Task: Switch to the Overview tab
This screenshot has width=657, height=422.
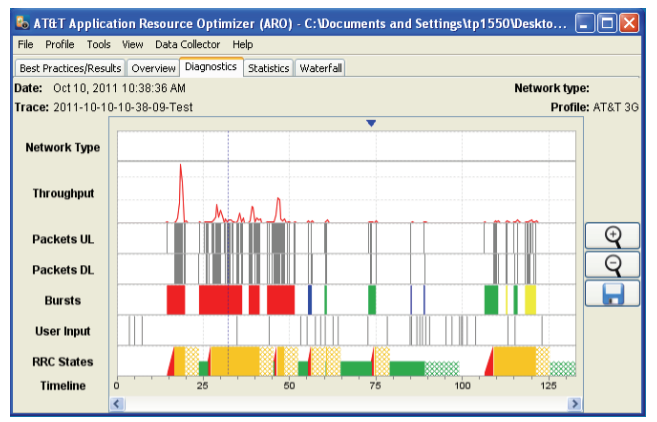Action: pos(153,68)
